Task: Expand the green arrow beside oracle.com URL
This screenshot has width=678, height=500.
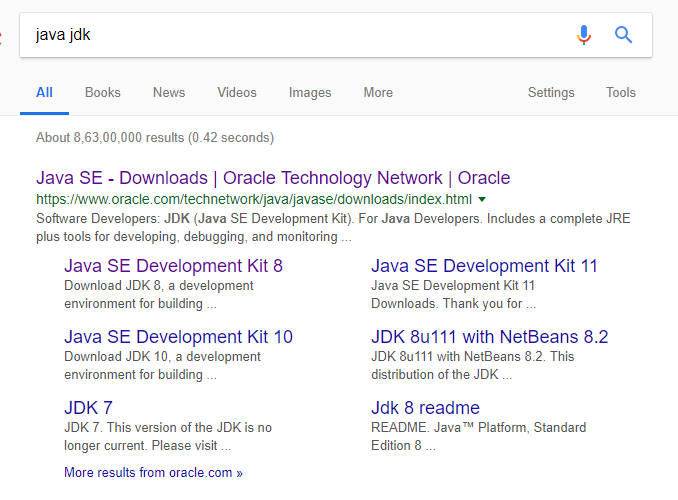Action: (x=482, y=200)
